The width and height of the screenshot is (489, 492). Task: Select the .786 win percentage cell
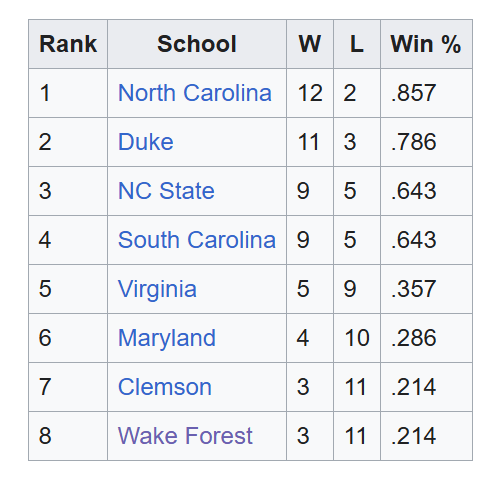coord(426,142)
